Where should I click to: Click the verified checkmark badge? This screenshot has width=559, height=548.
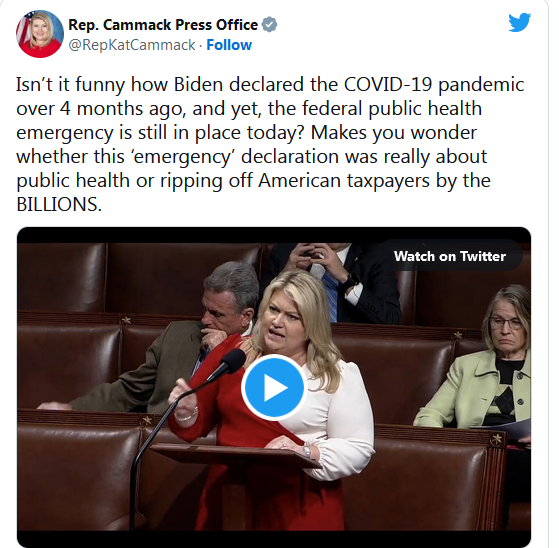(269, 25)
